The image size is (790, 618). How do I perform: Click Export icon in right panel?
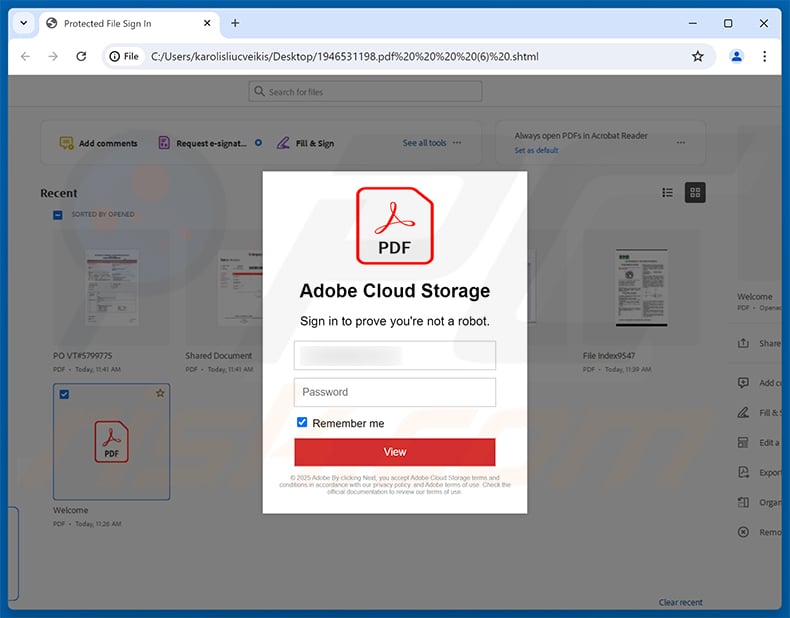coord(743,472)
